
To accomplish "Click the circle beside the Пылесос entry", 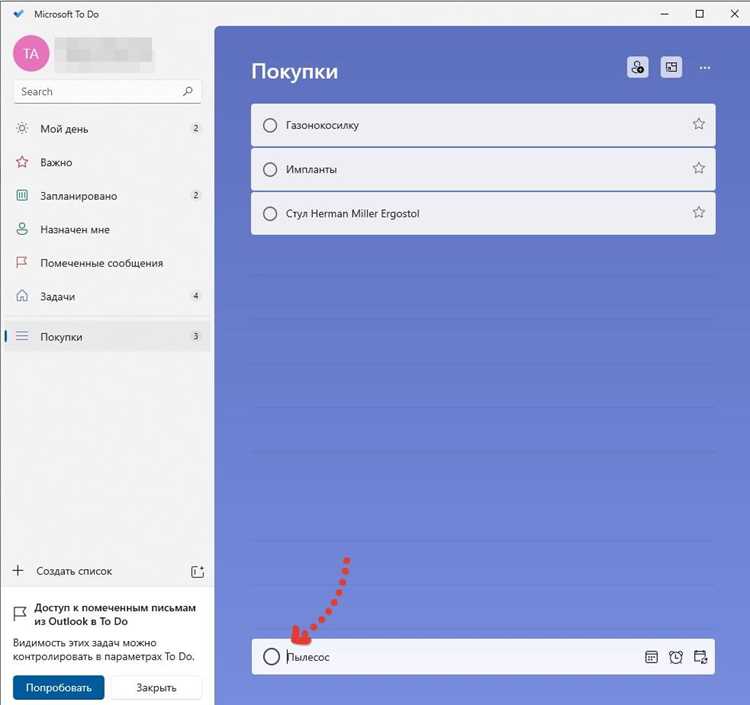I will coord(271,657).
